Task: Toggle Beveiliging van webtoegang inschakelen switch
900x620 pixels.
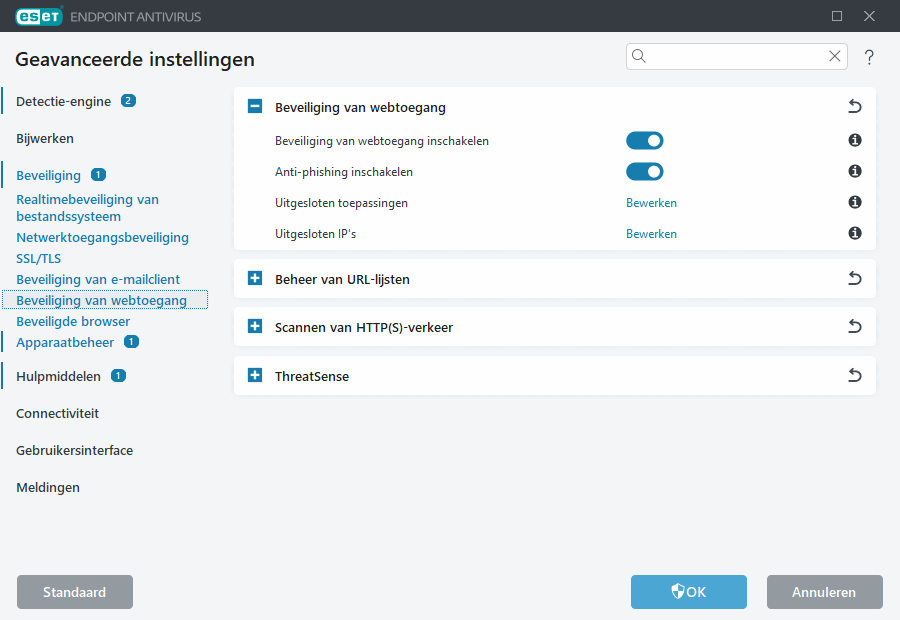Action: point(644,141)
